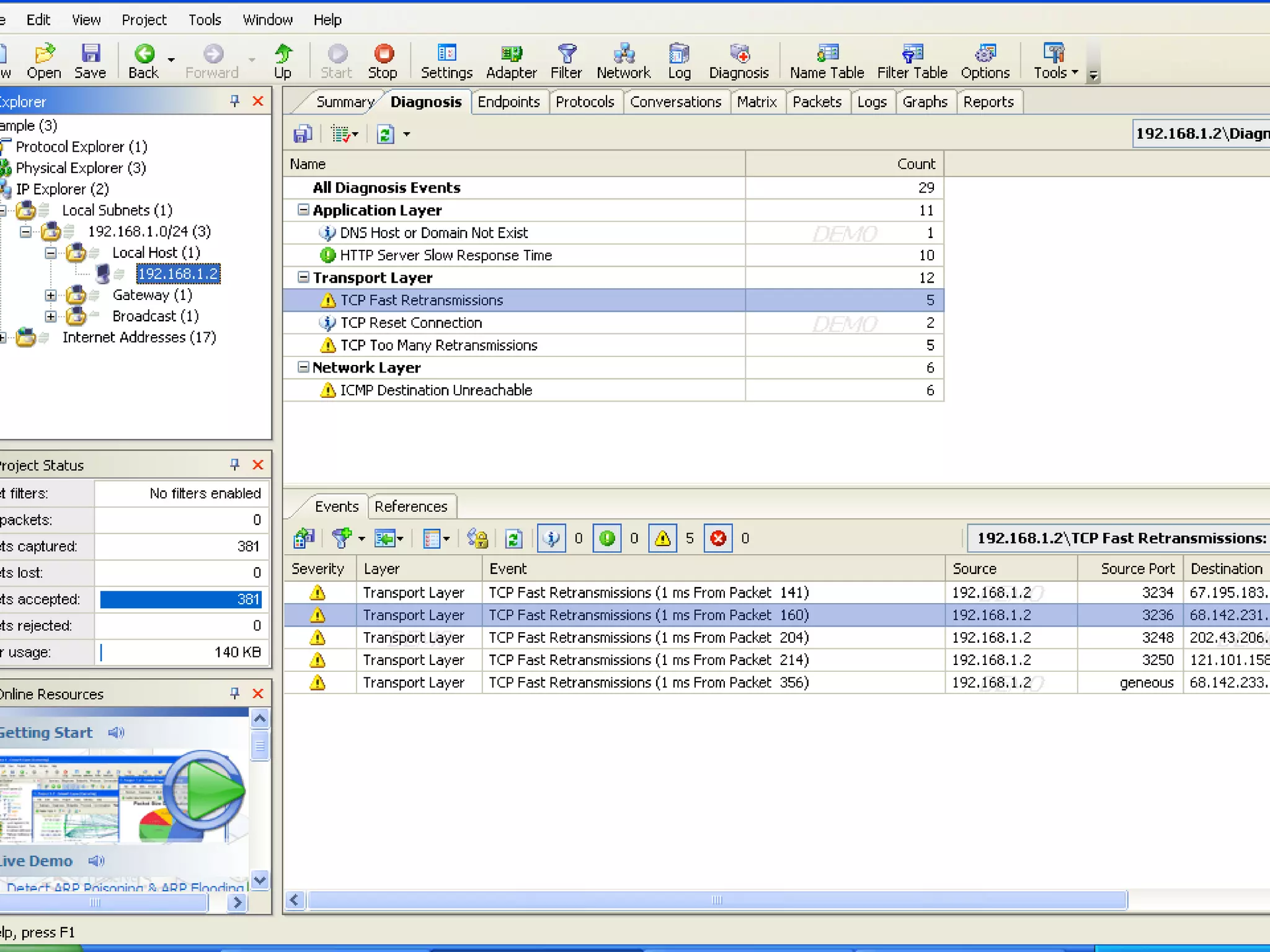
Task: Click the Getting Start link
Action: (47, 733)
